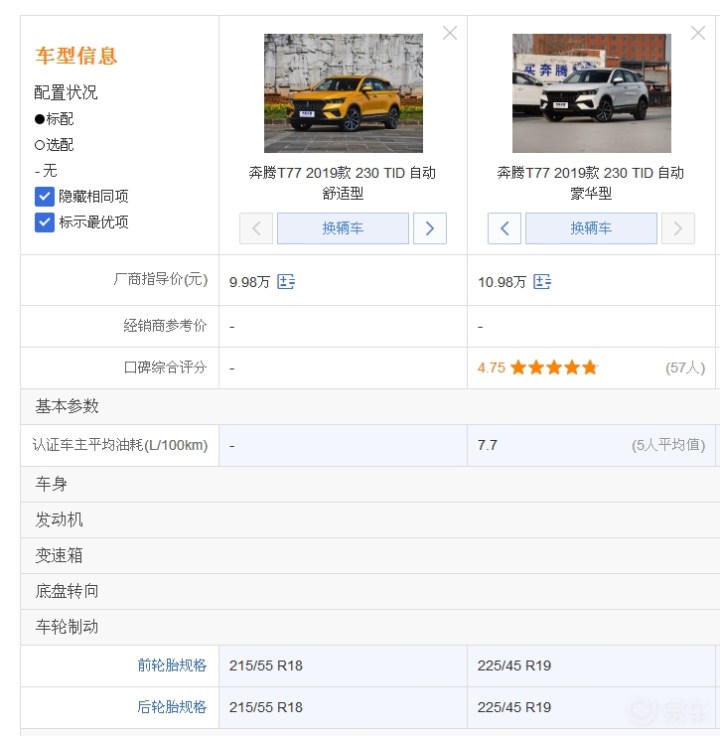Select 车身 section header
The width and height of the screenshot is (720, 736).
click(x=371, y=484)
